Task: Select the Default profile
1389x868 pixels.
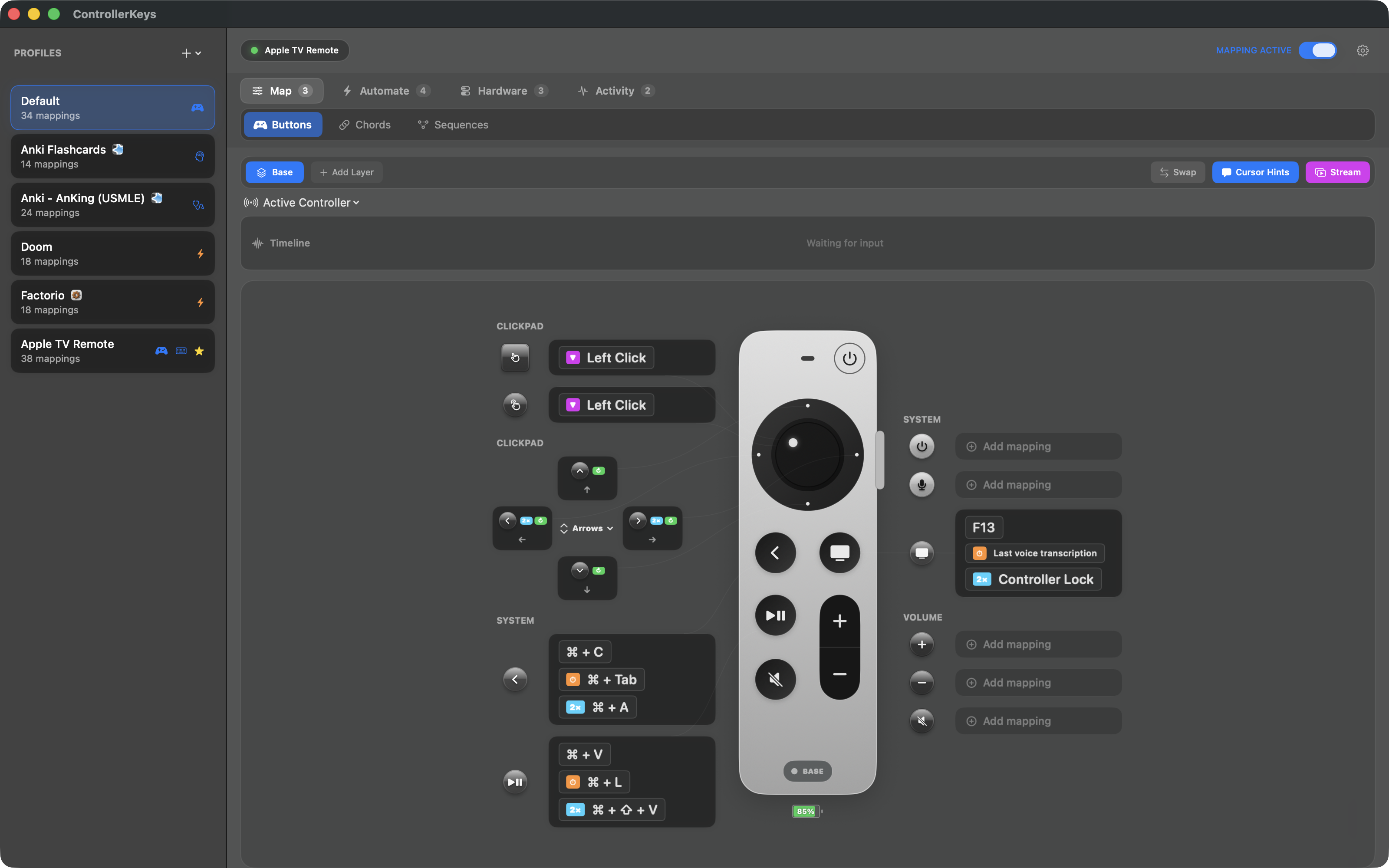Action: coord(112,108)
